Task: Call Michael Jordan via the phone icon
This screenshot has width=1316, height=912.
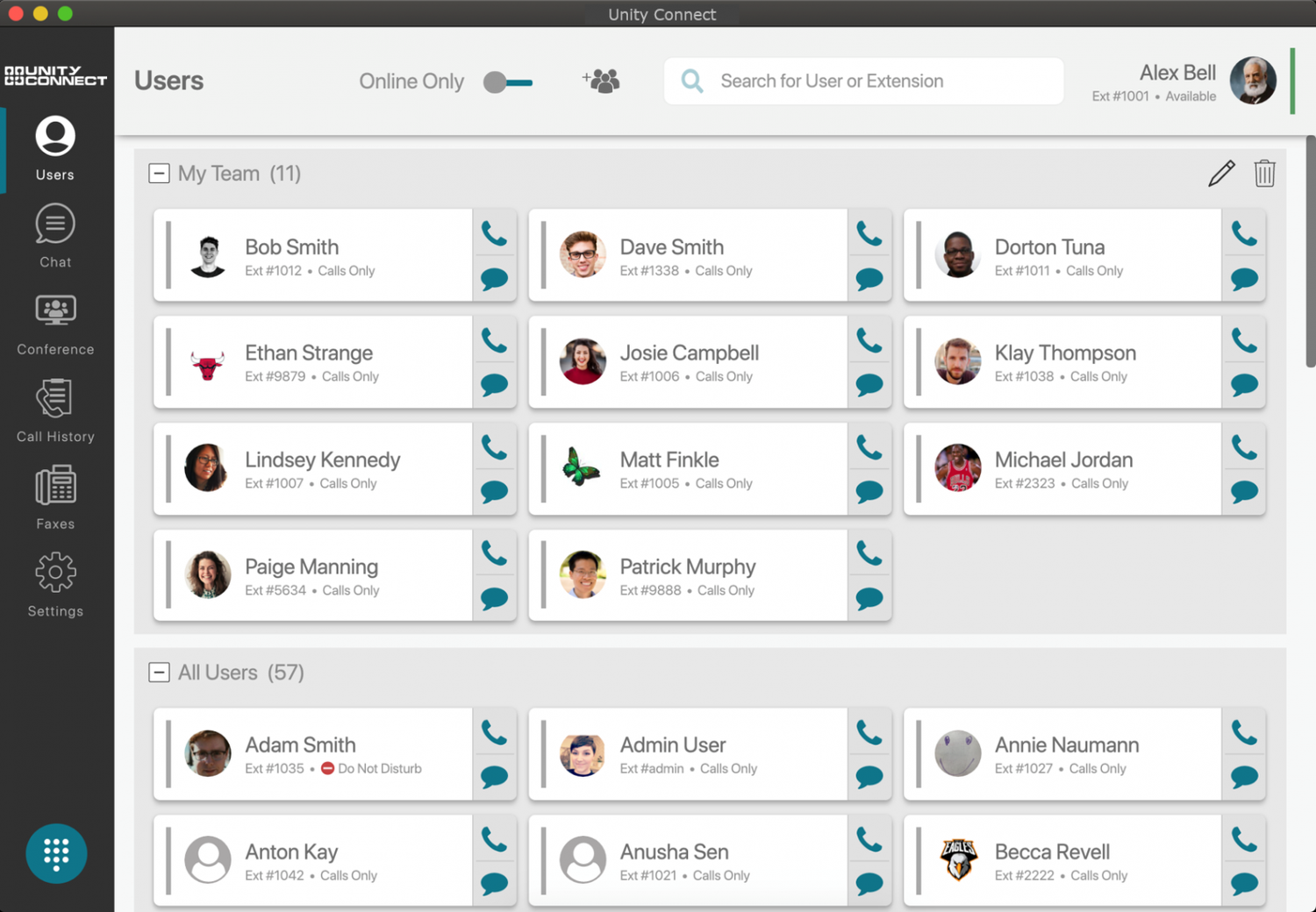Action: pos(1244,445)
